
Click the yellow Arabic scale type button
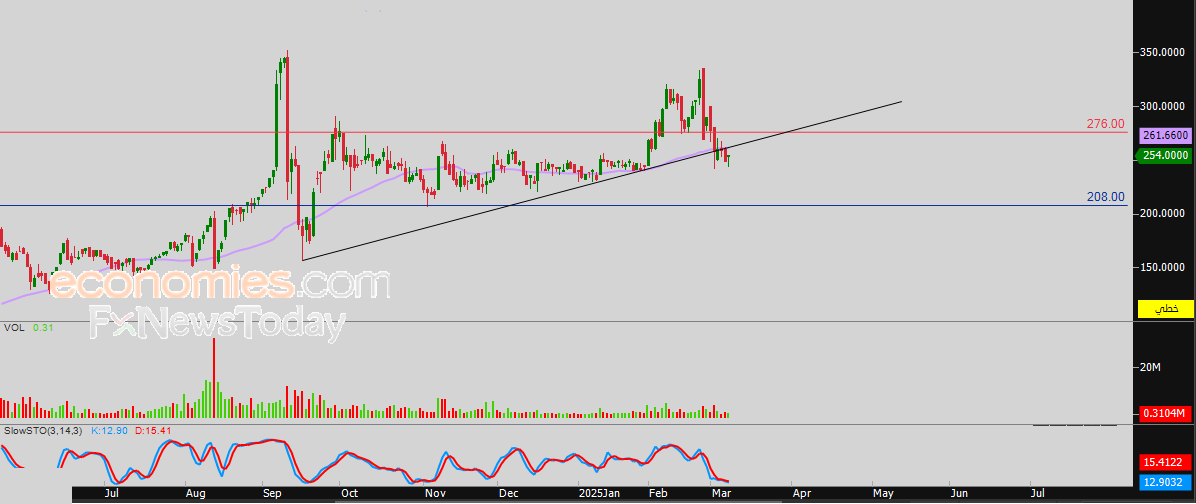[x=1165, y=309]
